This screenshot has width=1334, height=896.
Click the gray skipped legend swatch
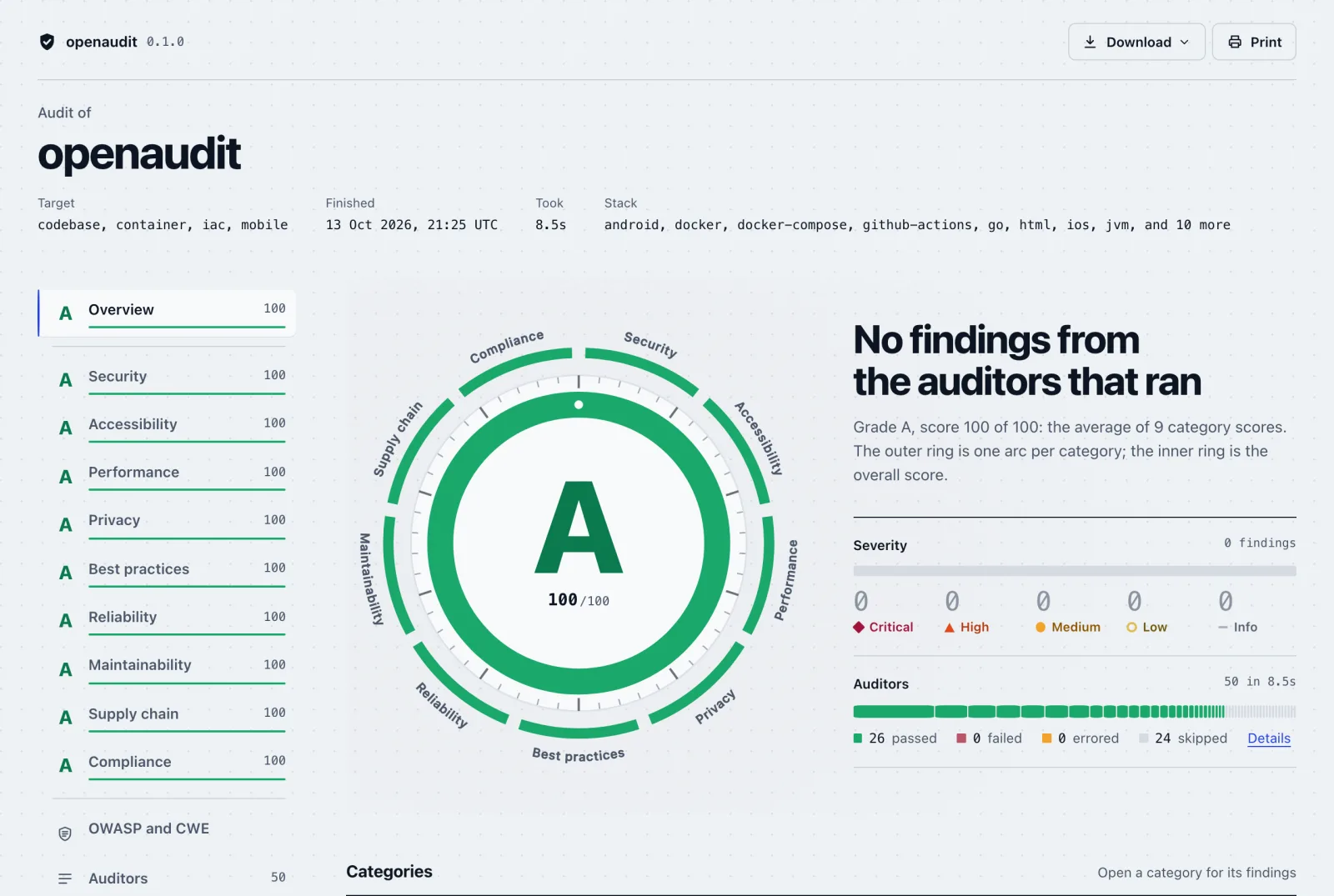click(x=1144, y=738)
